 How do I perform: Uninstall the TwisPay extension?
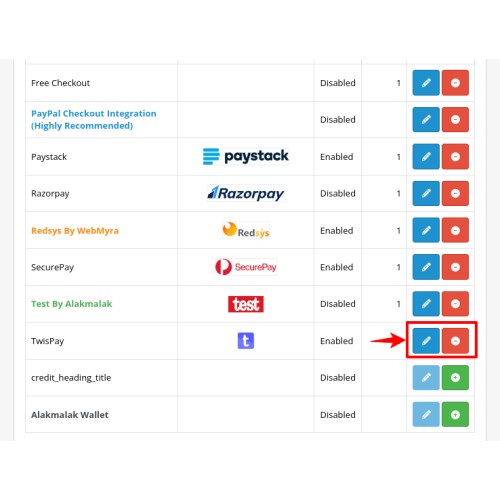pyautogui.click(x=455, y=341)
